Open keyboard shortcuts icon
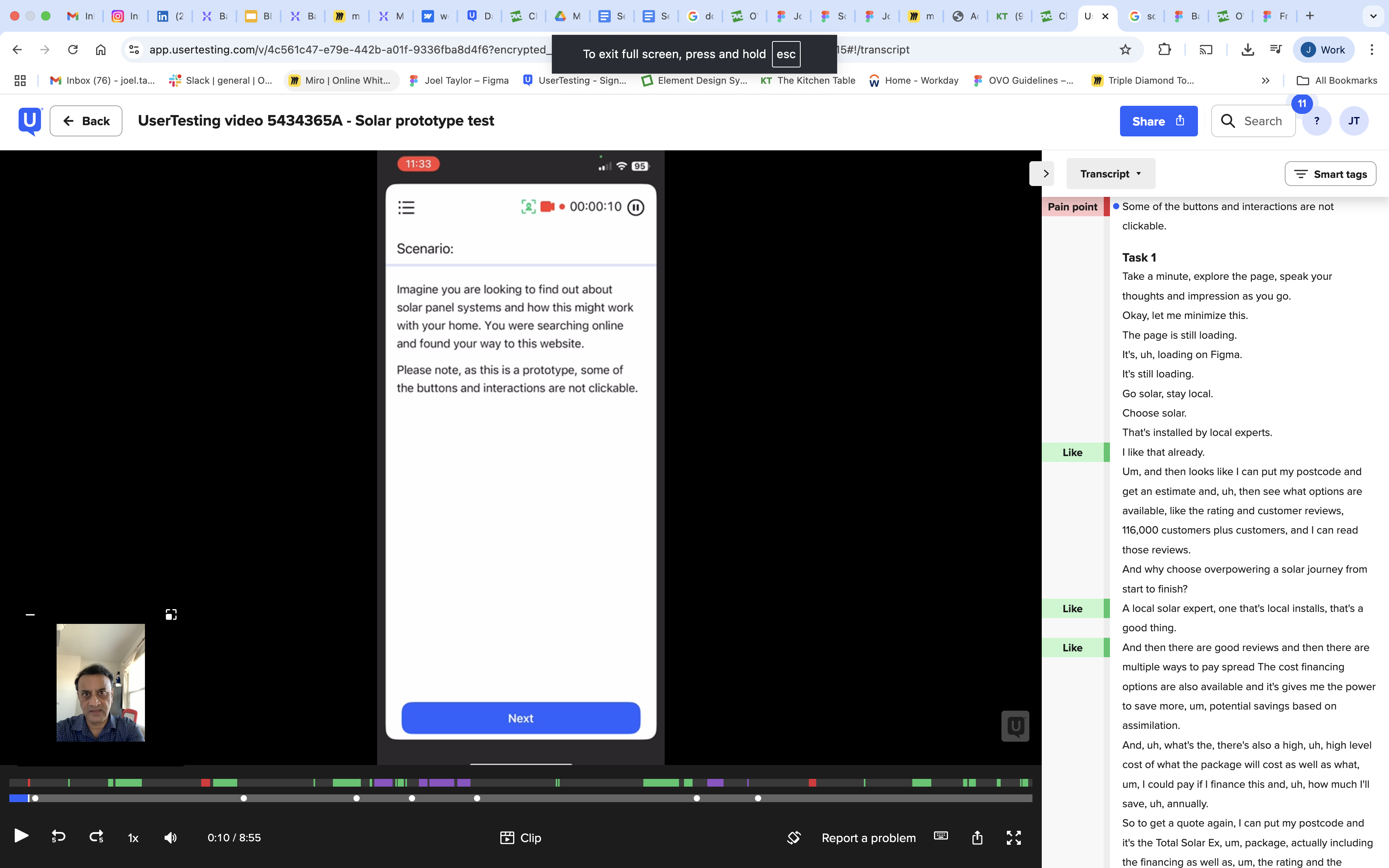Screen dimensions: 1389x868 [941, 837]
